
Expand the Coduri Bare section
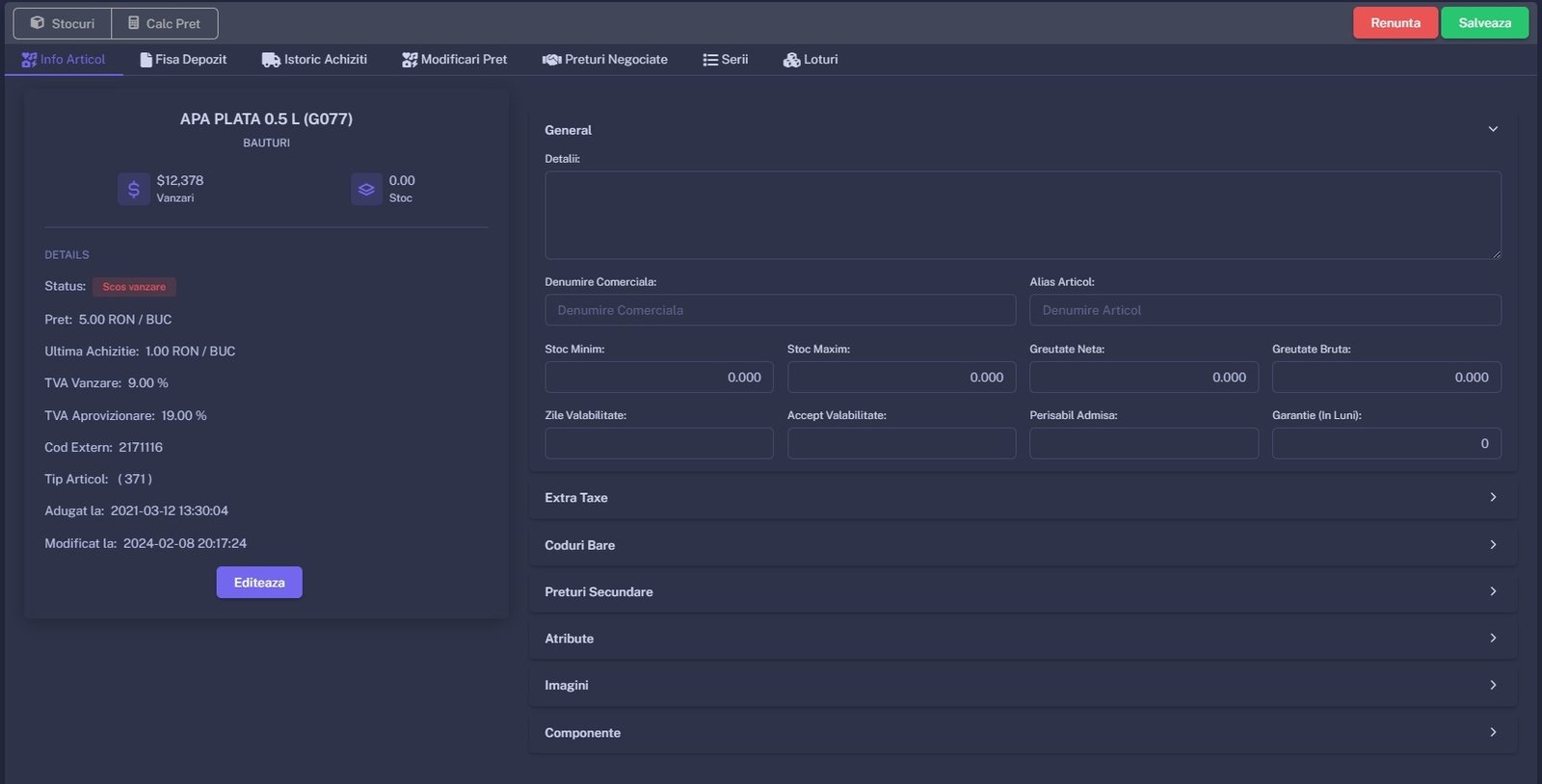1024,544
